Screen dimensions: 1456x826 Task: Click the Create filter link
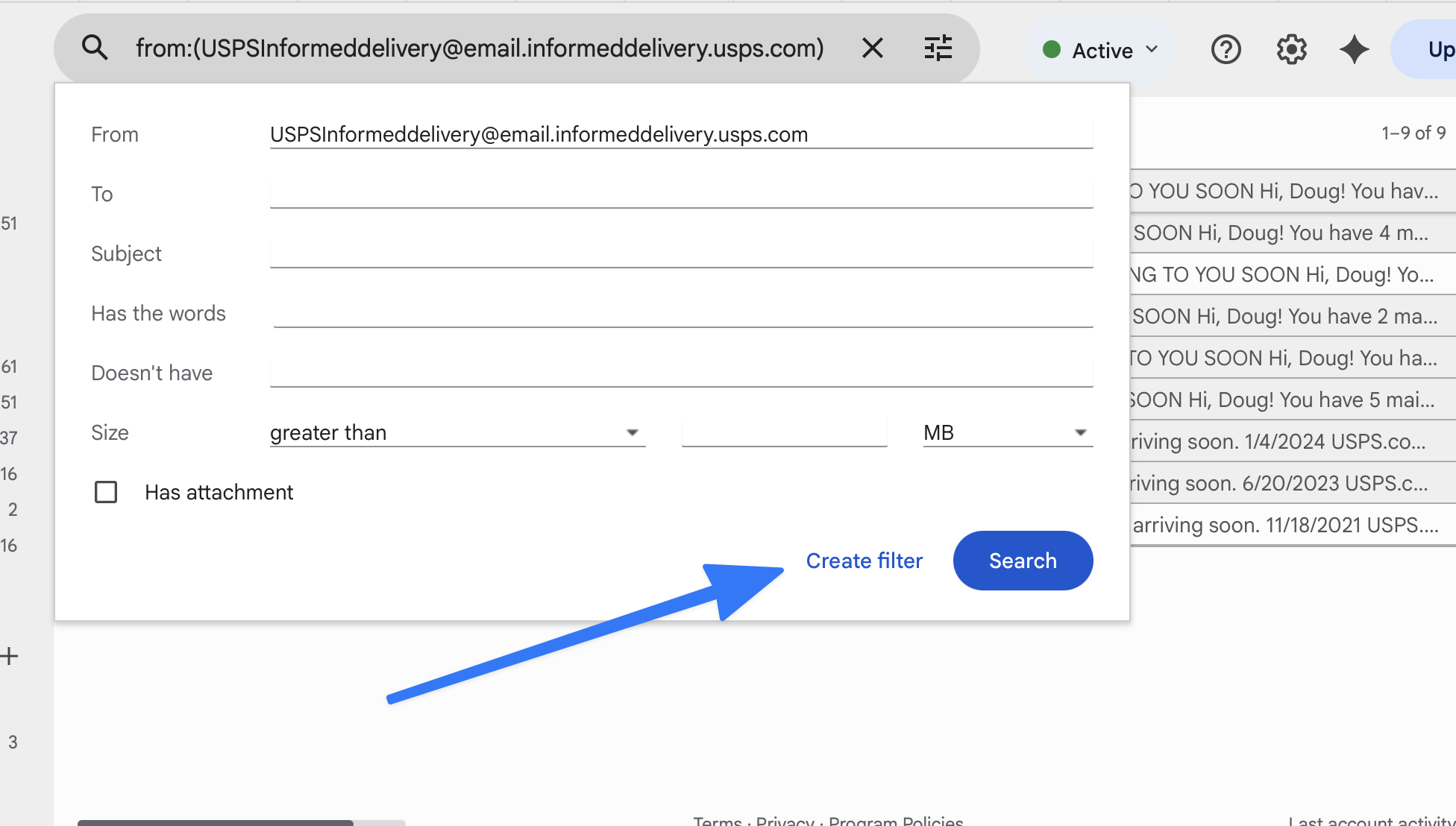[864, 561]
